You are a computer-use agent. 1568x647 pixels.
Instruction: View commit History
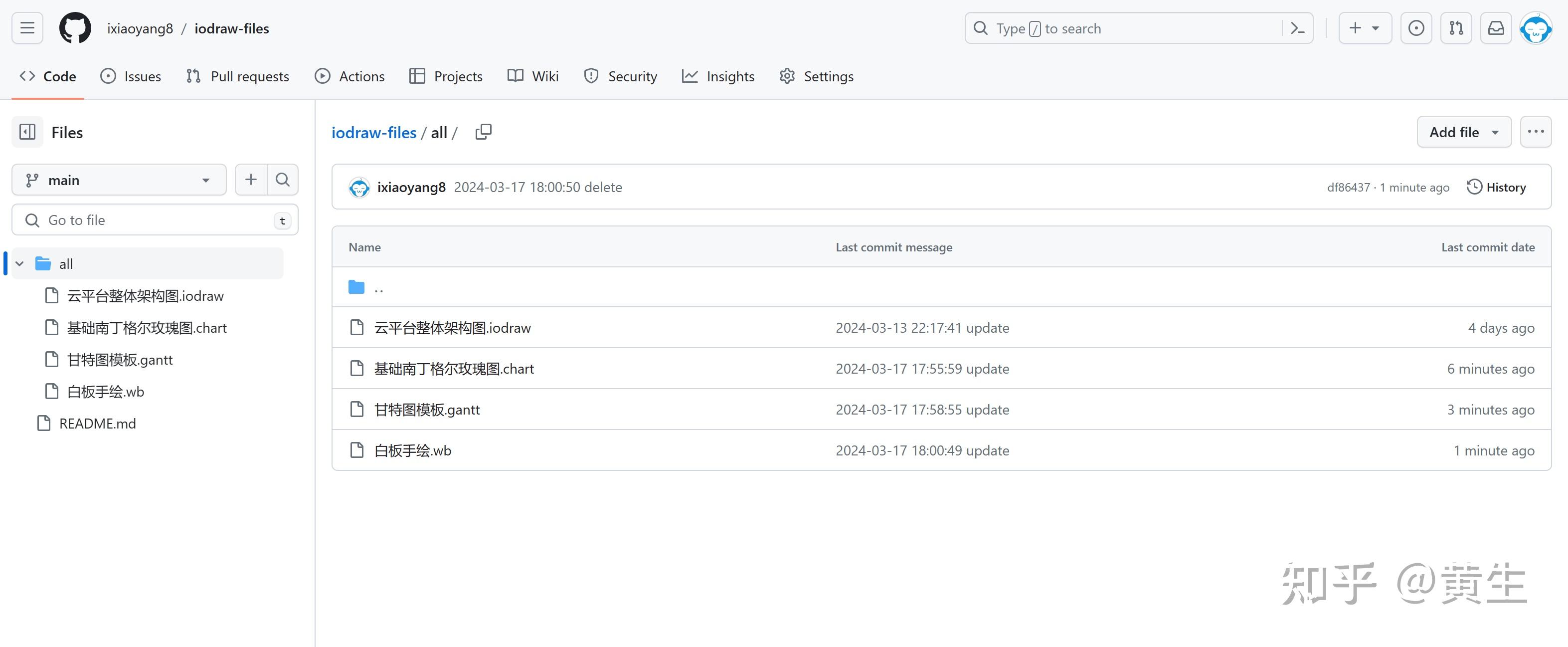tap(1497, 187)
